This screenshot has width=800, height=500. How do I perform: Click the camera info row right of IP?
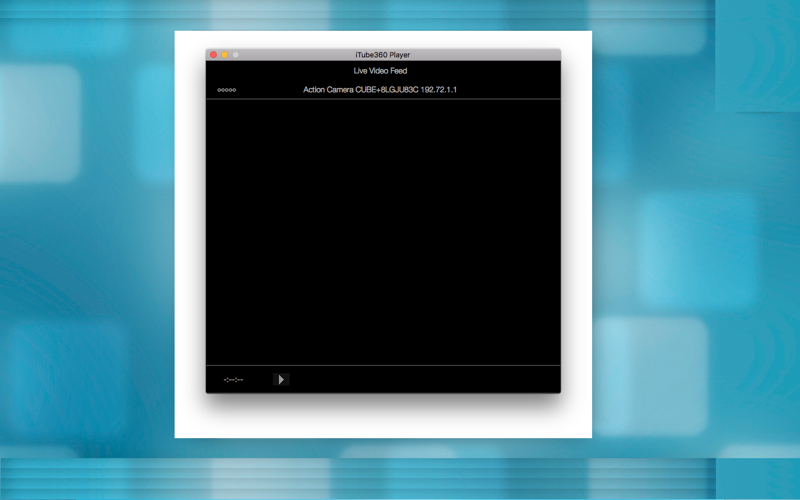[x=510, y=90]
